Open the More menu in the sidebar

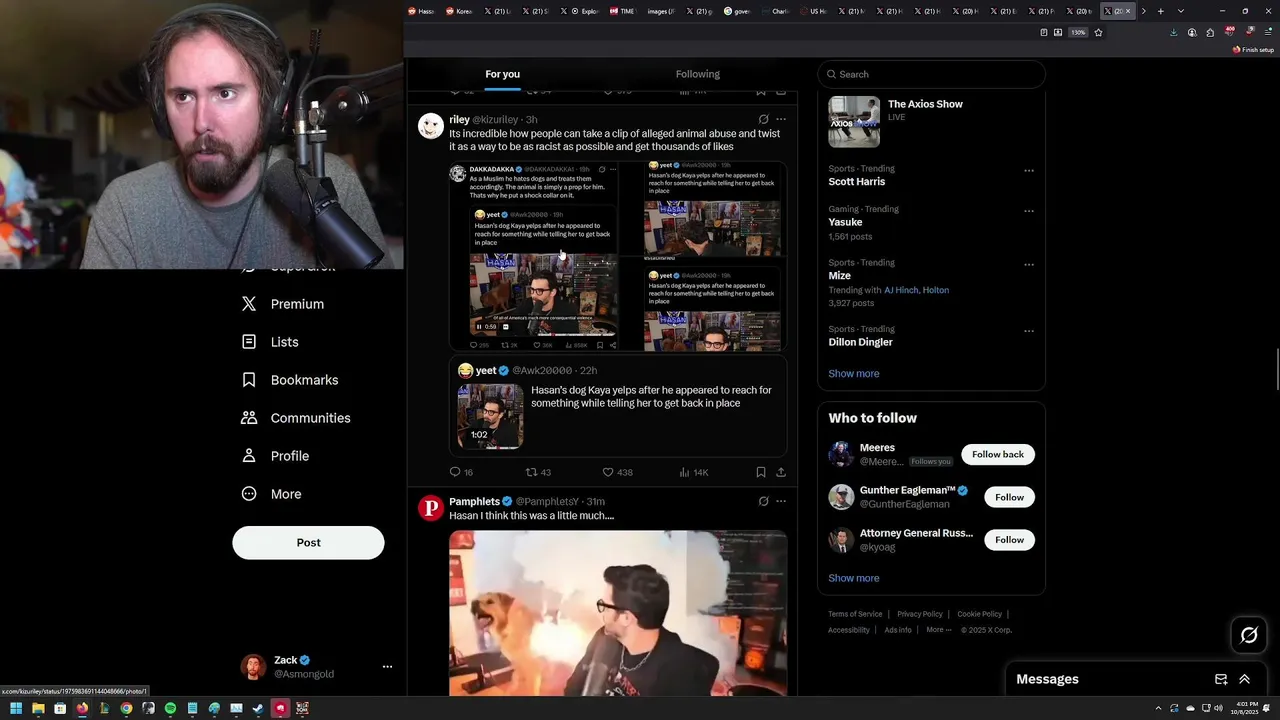271,494
